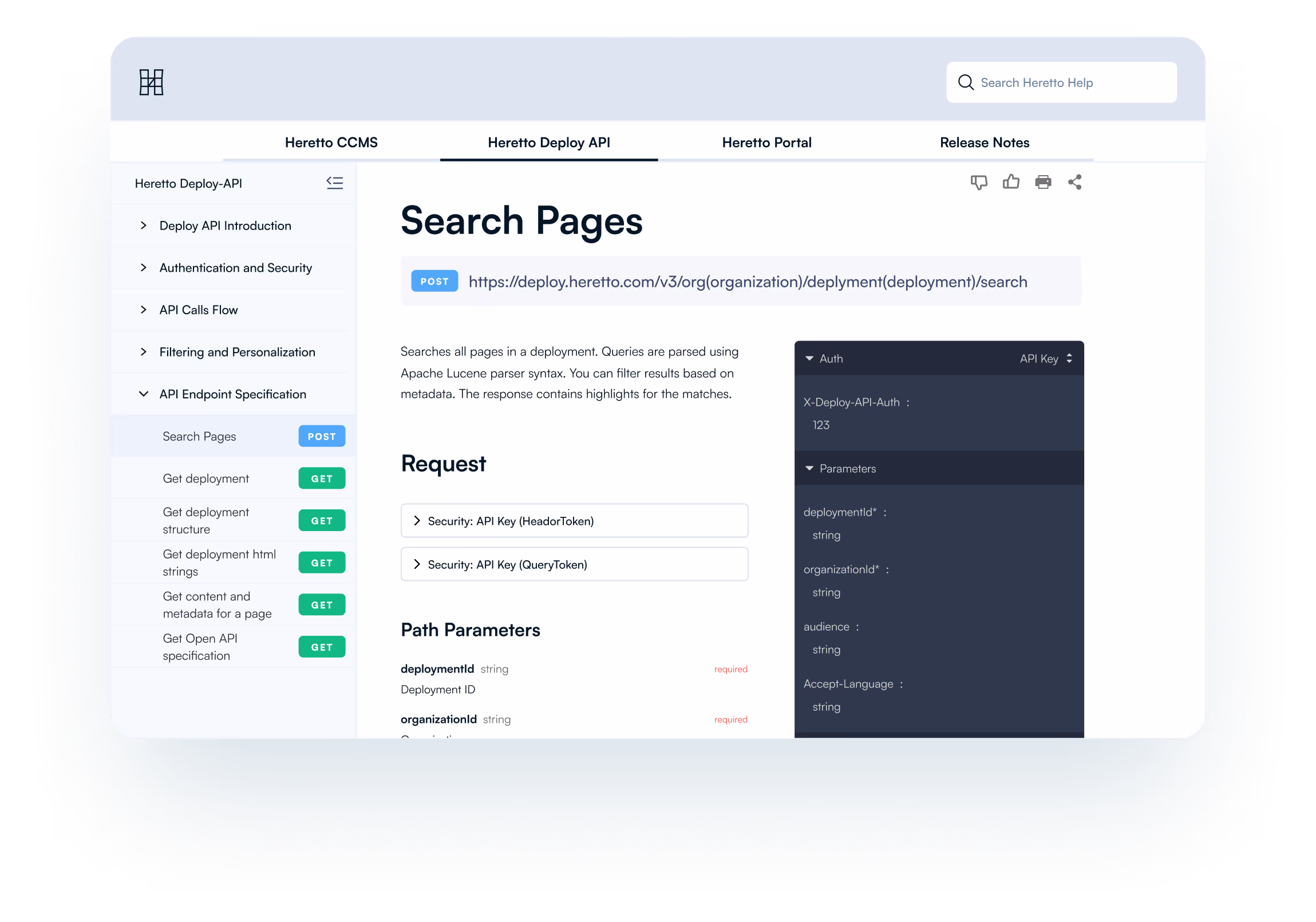Switch to Heretto CCMS tab

[331, 143]
